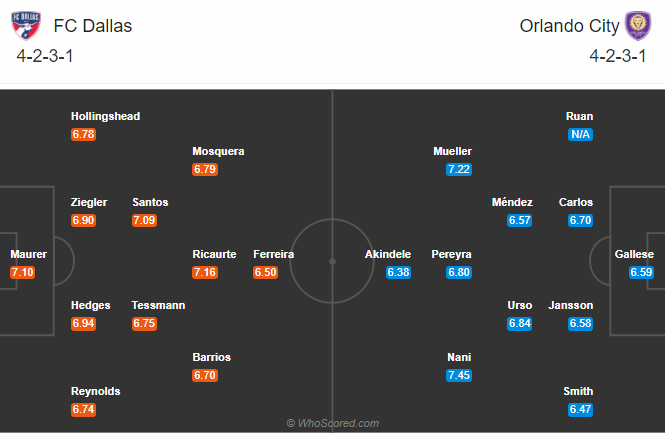Open the WhoScored.com watermark link

tap(332, 423)
